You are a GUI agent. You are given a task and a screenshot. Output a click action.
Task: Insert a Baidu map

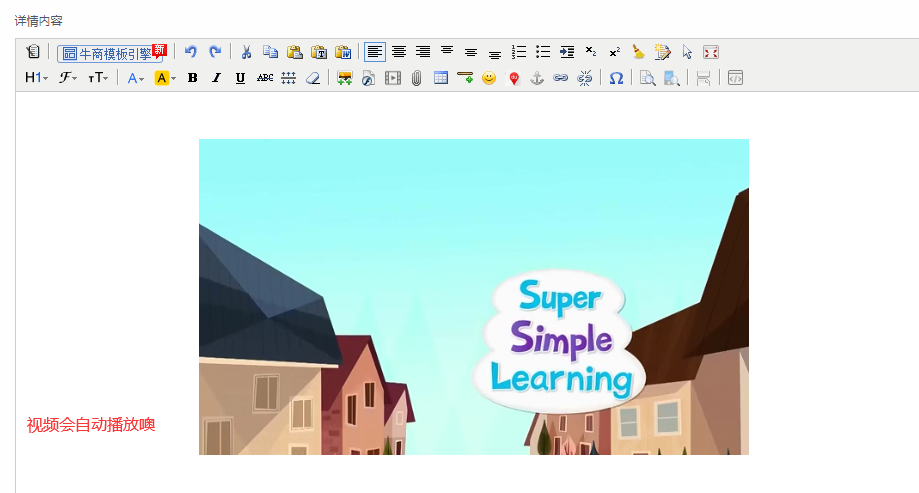coord(513,78)
